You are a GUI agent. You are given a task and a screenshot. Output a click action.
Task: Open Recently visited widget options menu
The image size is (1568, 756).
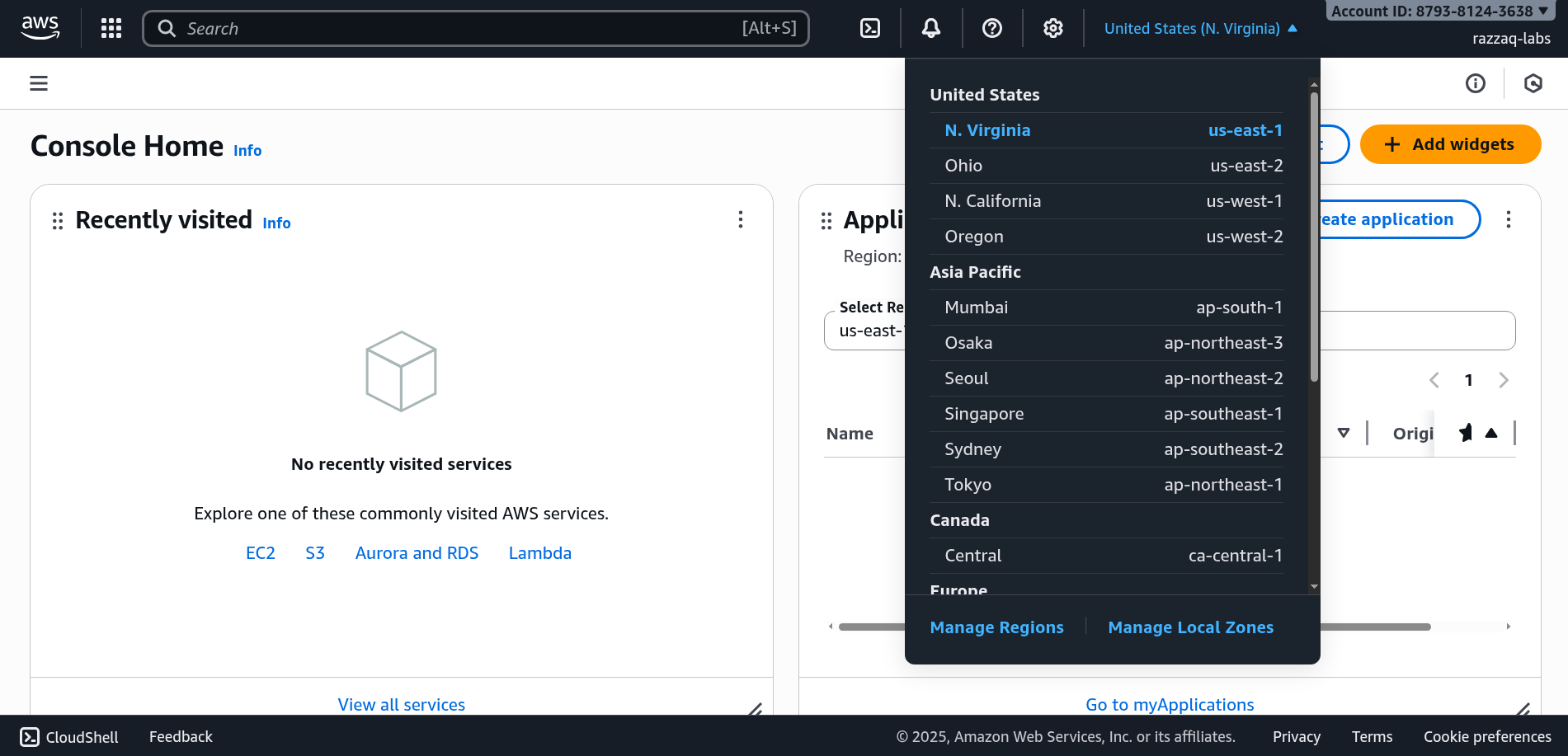[x=741, y=219]
